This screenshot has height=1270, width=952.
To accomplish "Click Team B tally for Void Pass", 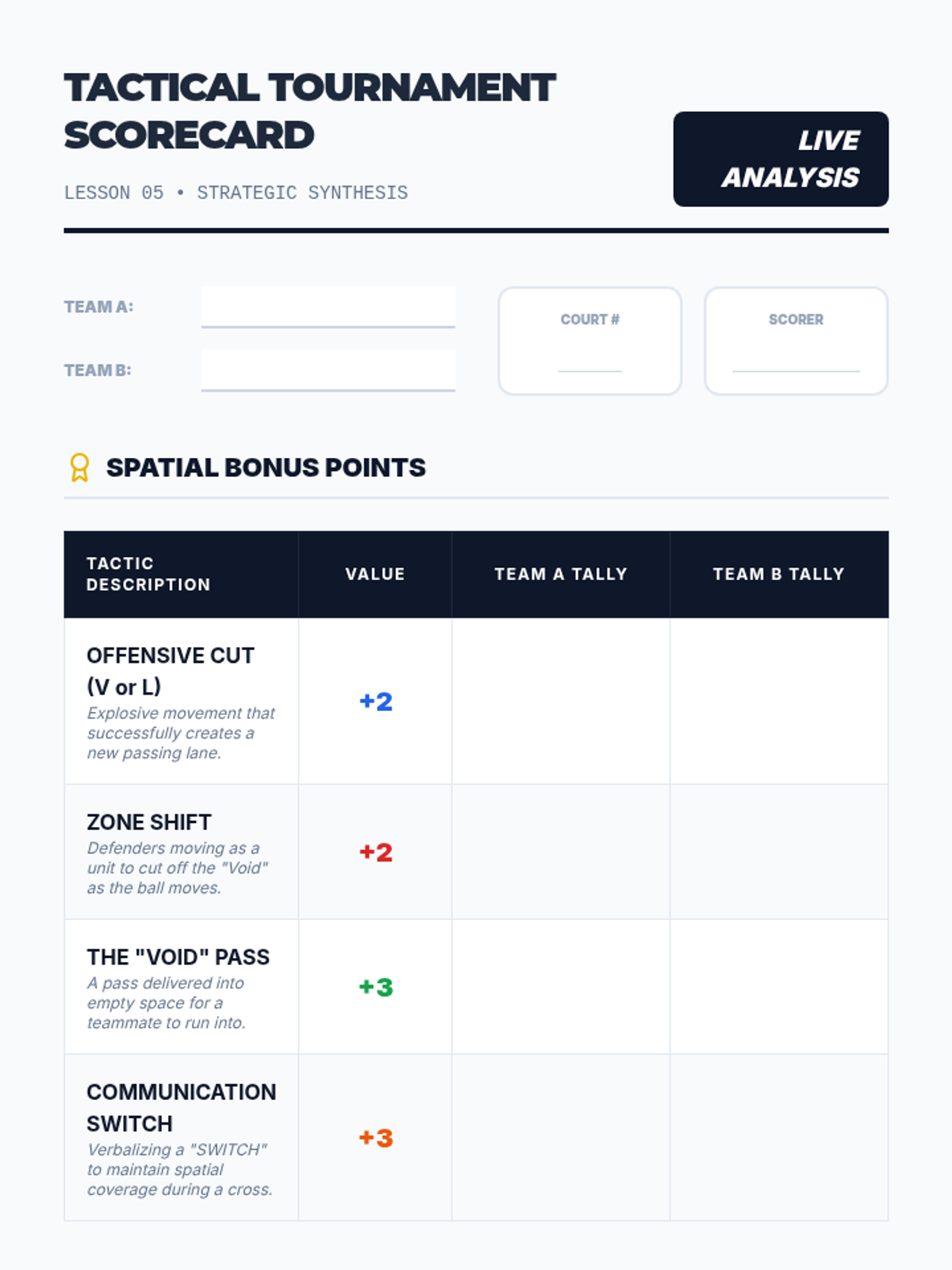I will pyautogui.click(x=779, y=987).
